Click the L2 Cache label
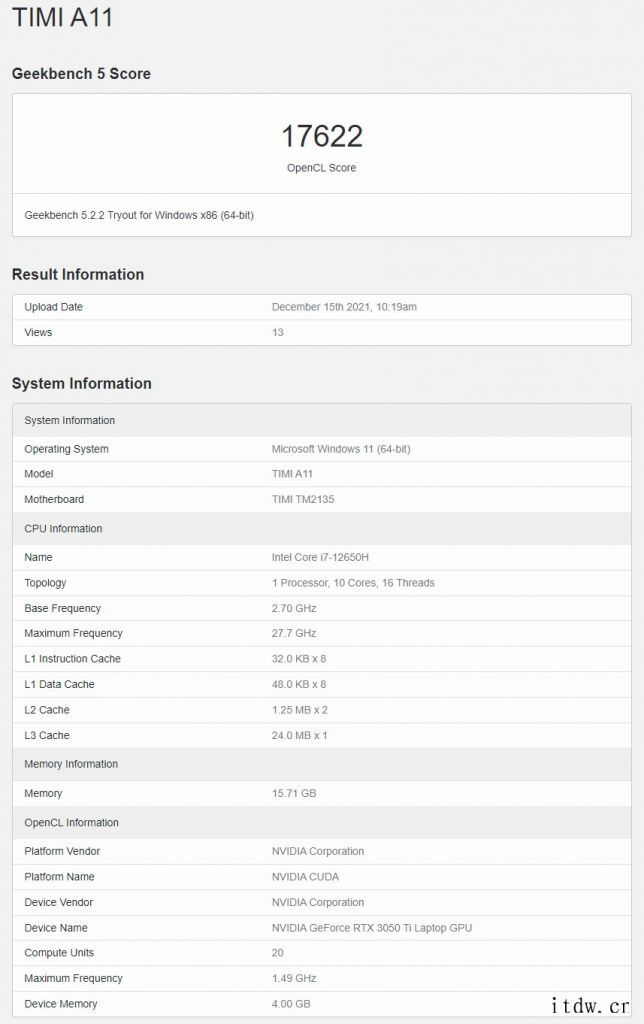The width and height of the screenshot is (644, 1024). coord(46,710)
